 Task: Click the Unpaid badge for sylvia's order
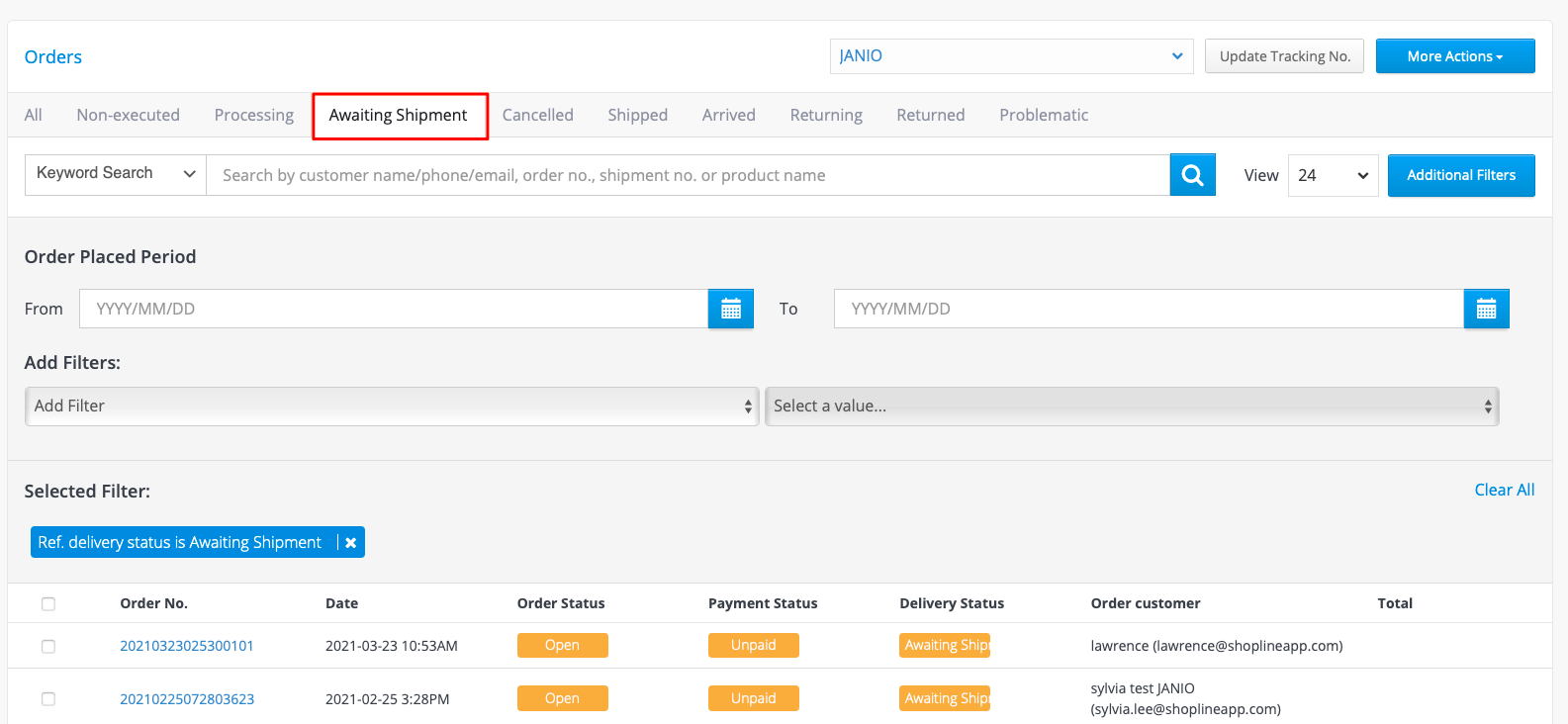753,698
